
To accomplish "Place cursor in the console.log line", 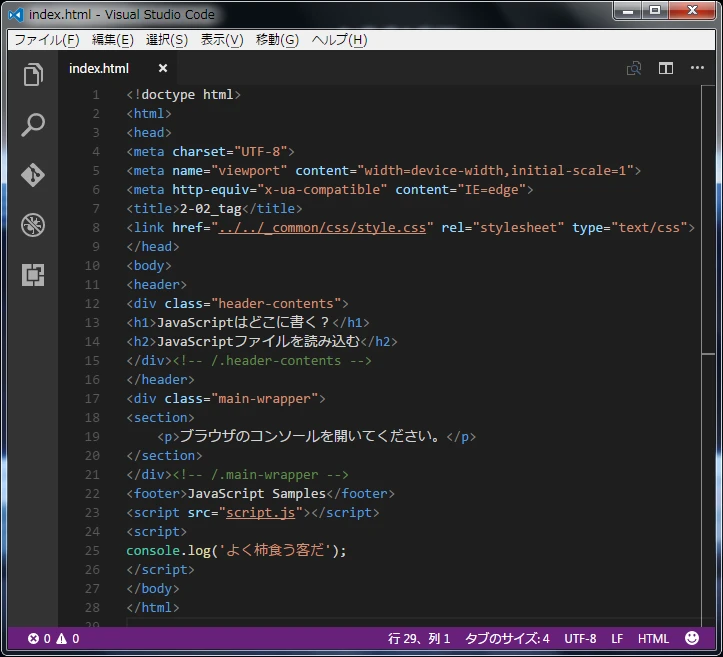I will [x=236, y=550].
